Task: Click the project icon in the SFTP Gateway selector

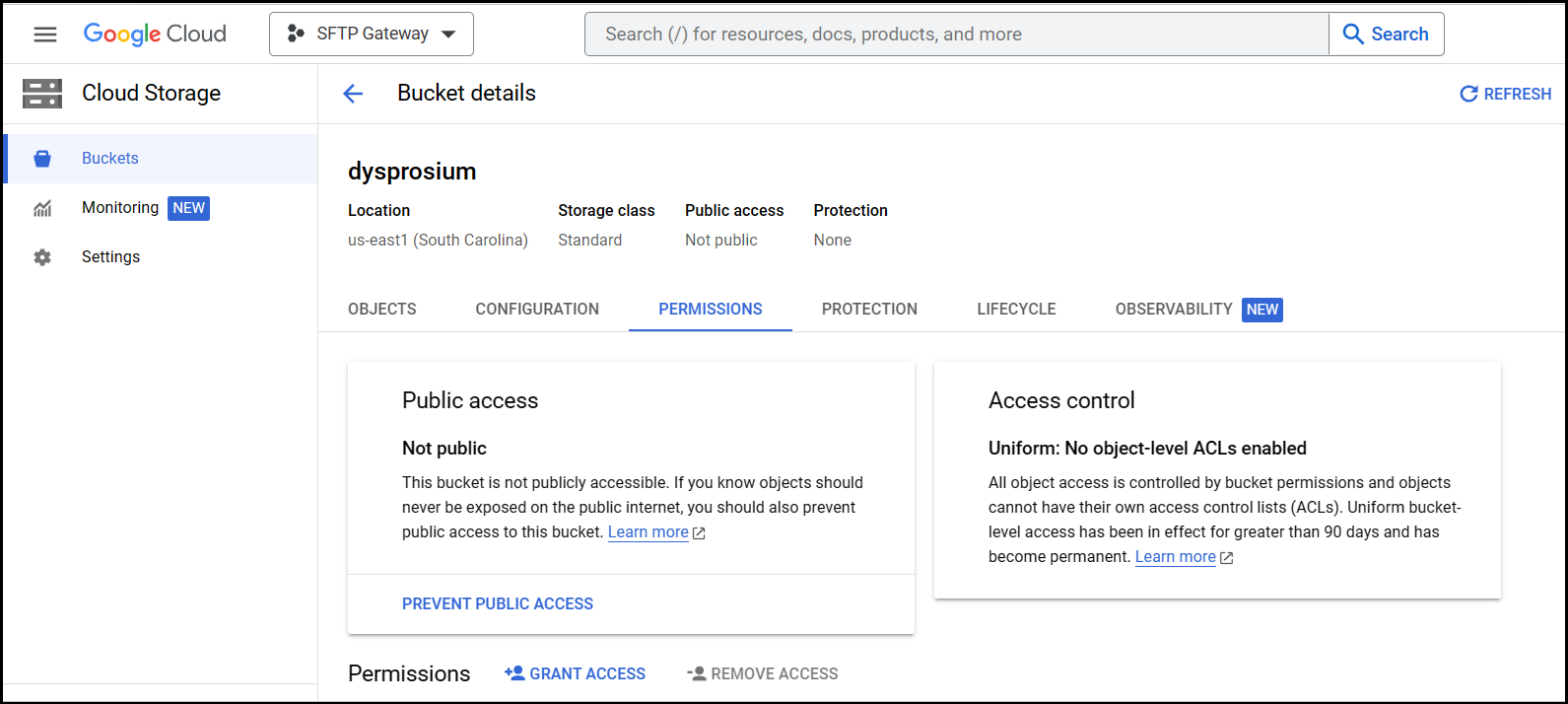Action: tap(296, 35)
